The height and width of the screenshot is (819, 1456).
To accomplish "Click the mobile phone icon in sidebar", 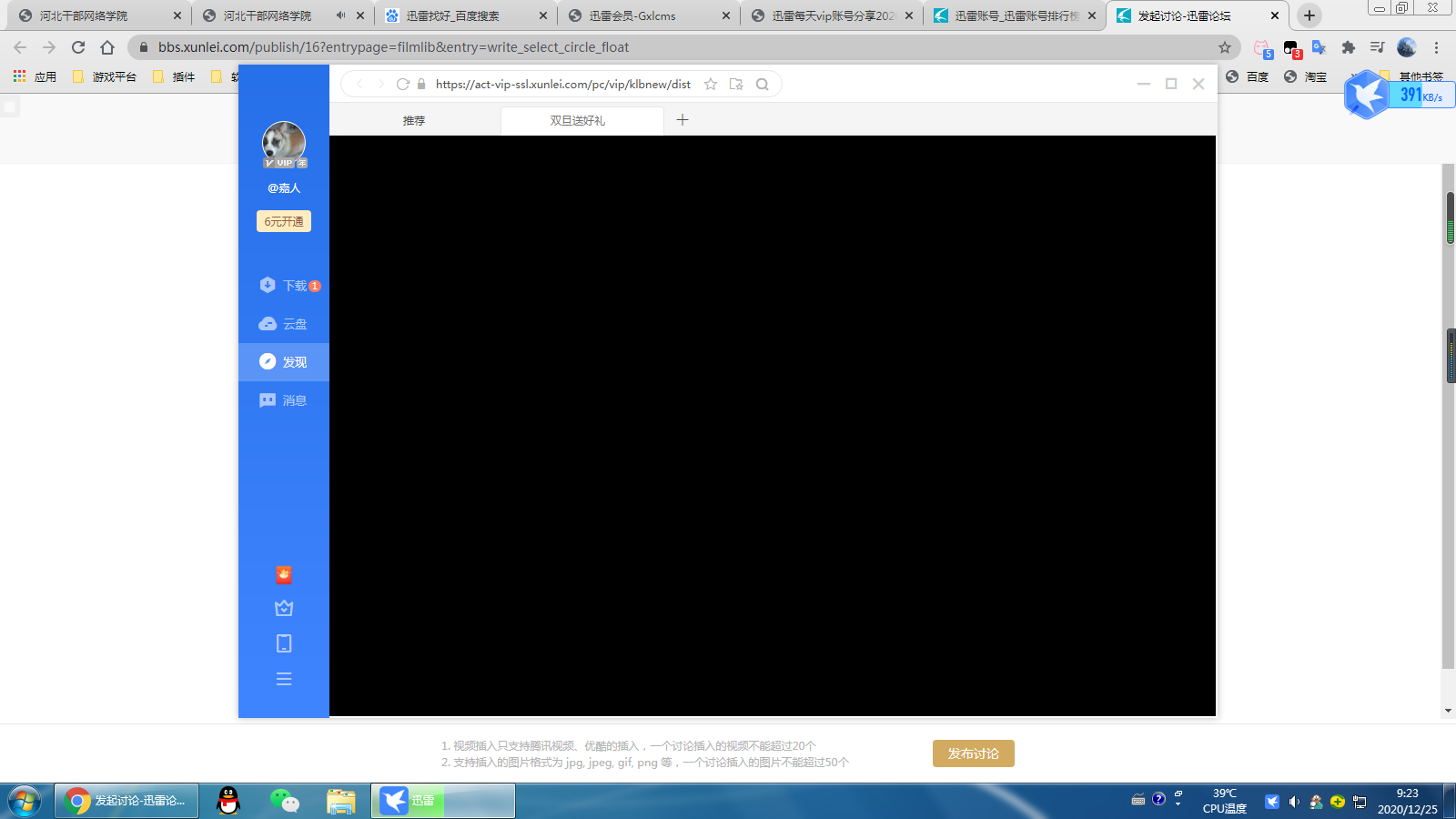I will tap(284, 643).
